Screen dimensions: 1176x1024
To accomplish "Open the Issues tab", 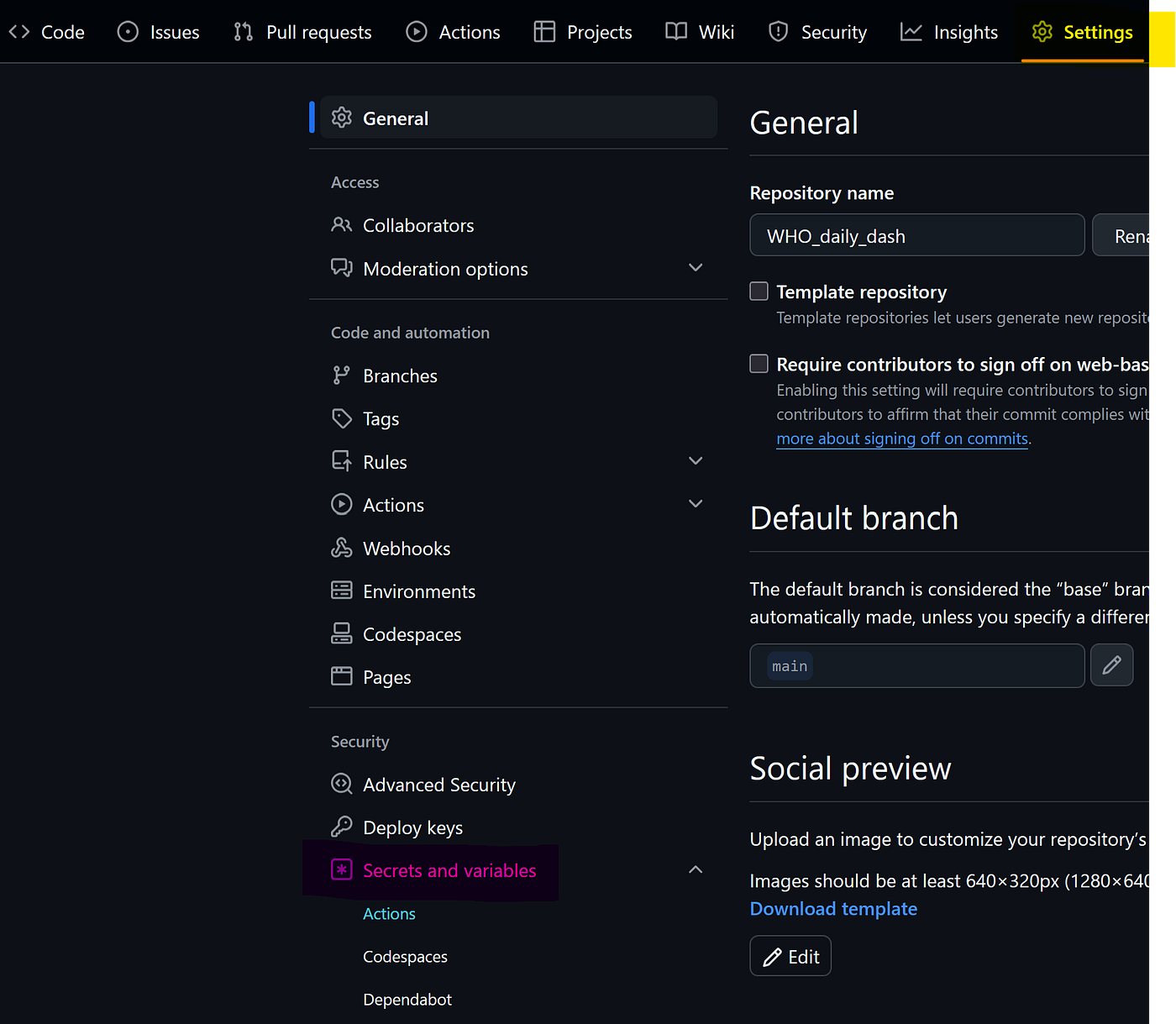I will pos(159,32).
